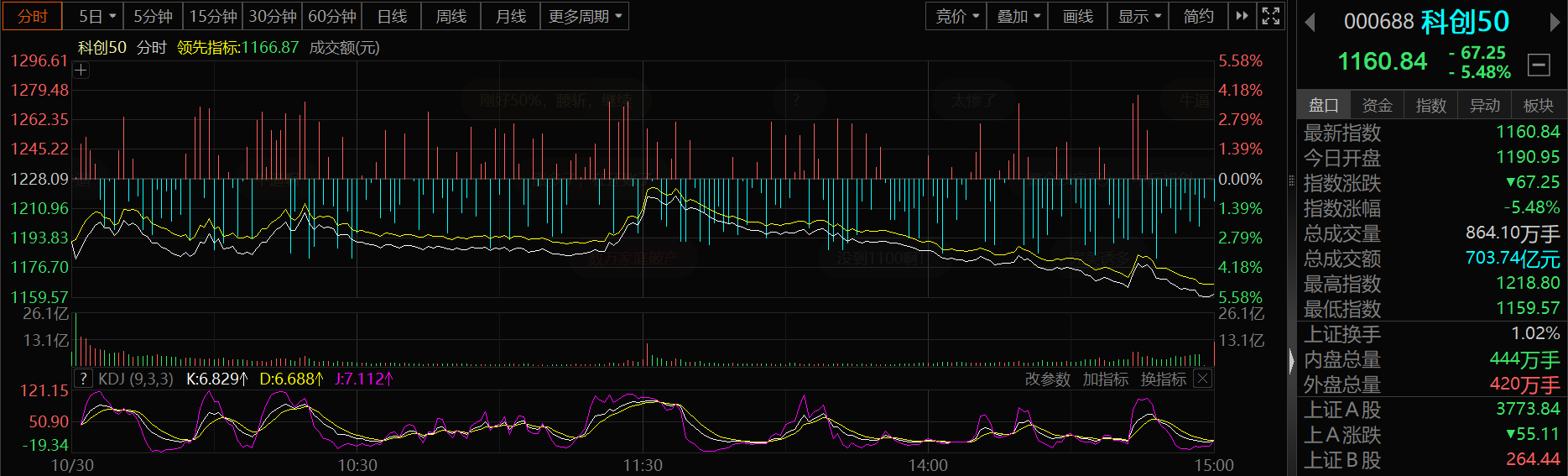Switch to the 周线 weekly chart
Screen dimensions: 1568x476
coord(451,16)
